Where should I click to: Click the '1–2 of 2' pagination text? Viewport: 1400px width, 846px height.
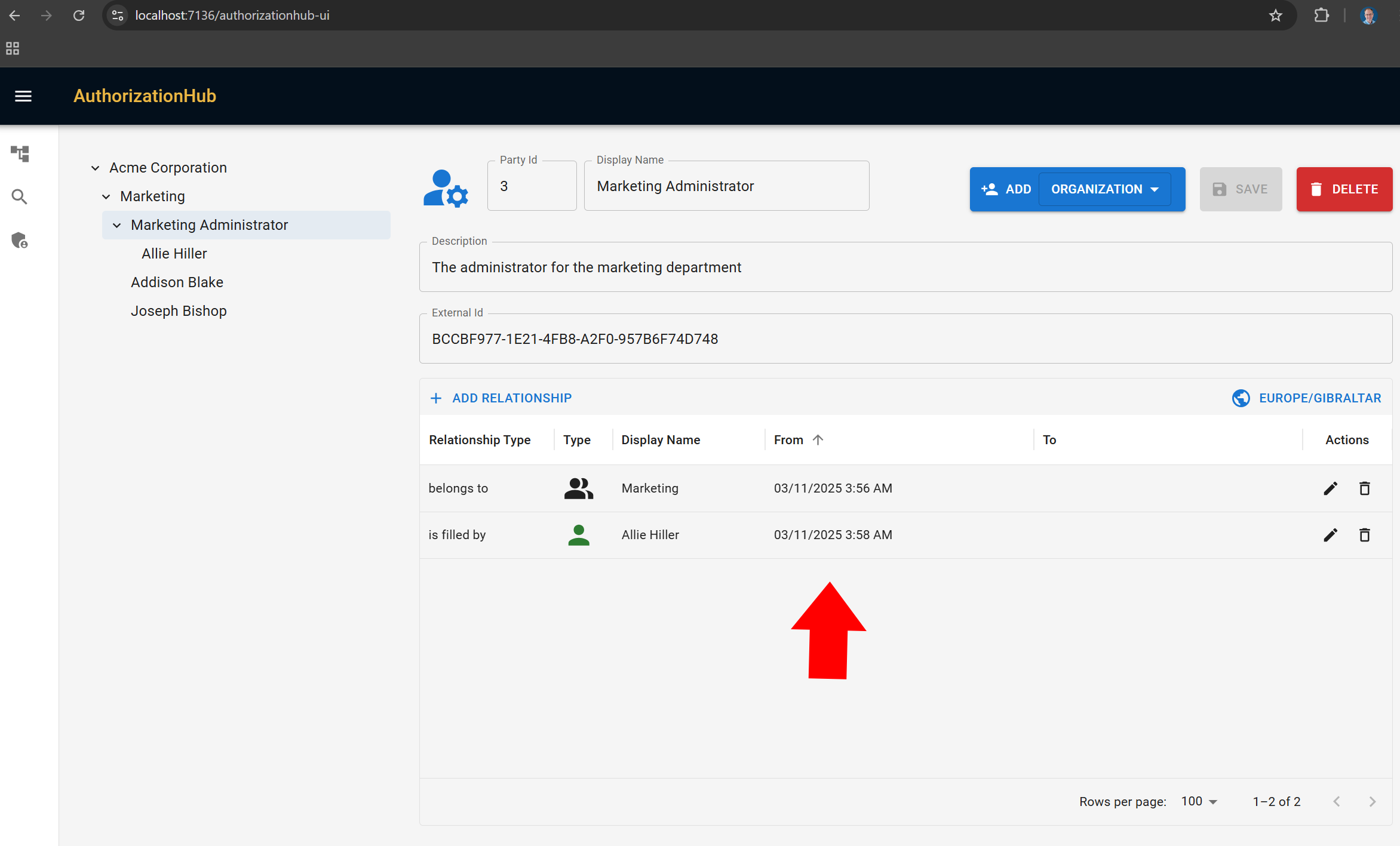pyautogui.click(x=1276, y=802)
